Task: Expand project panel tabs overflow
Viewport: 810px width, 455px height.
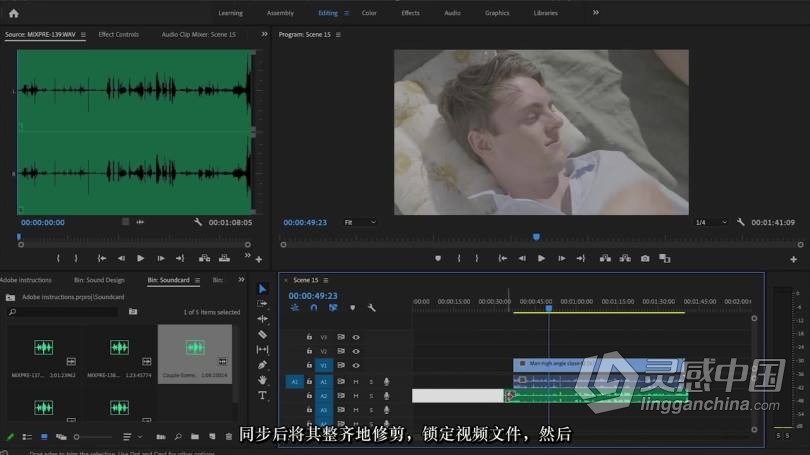Action: (x=241, y=279)
